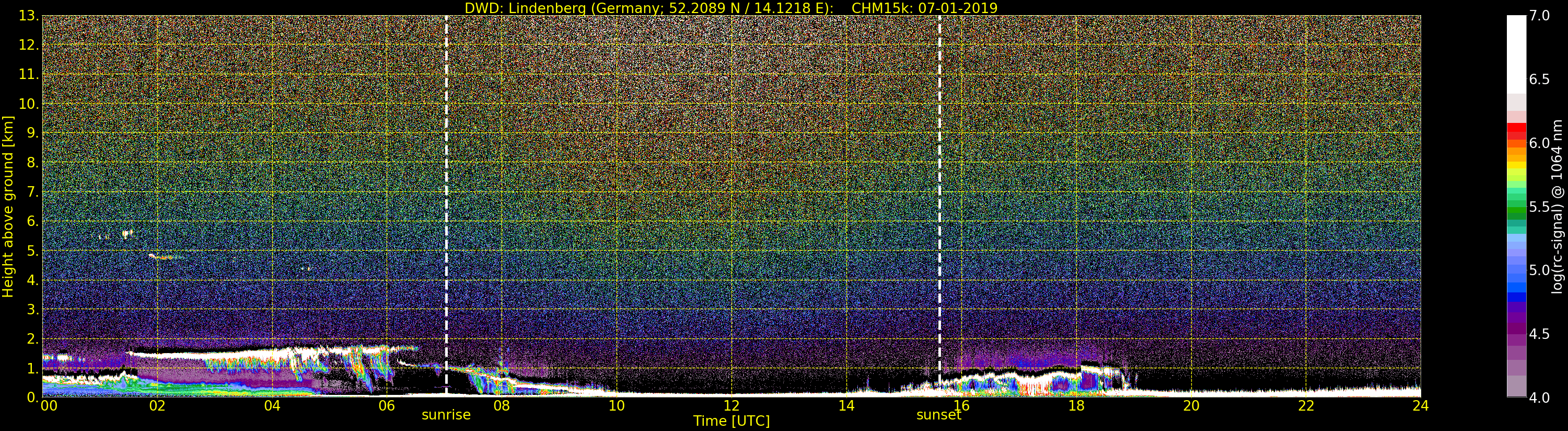Click the time tick label '08'
The width and height of the screenshot is (1568, 431).
tap(502, 406)
